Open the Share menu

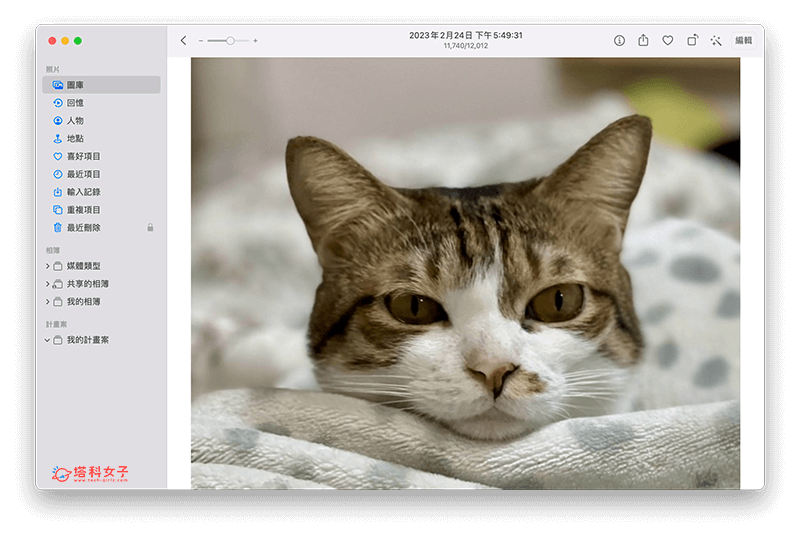pos(643,40)
